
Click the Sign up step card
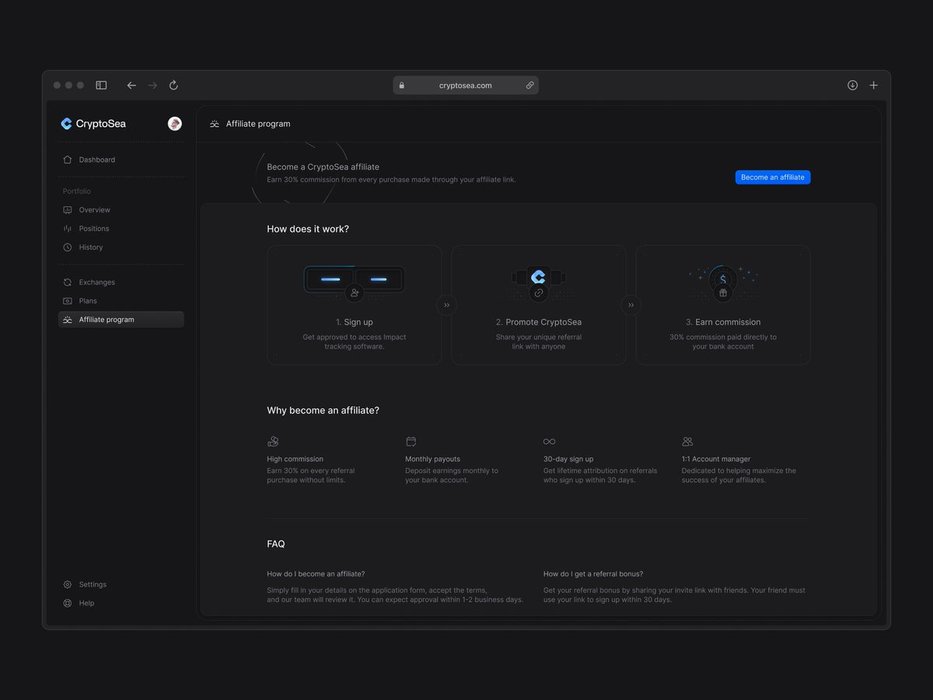pyautogui.click(x=354, y=305)
